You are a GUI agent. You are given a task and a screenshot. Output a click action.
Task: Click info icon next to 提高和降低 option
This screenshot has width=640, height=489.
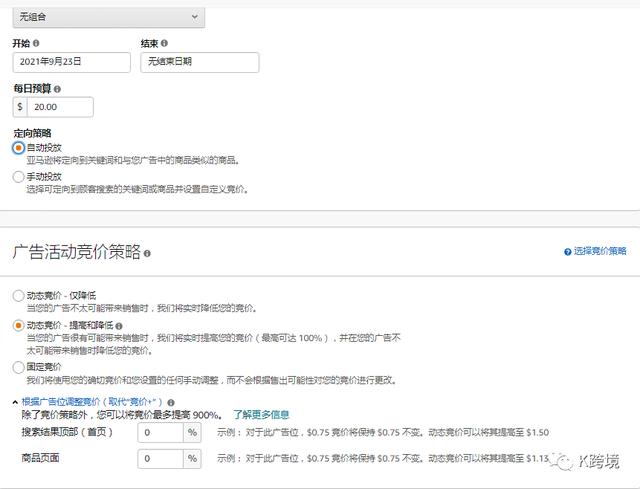pos(119,326)
